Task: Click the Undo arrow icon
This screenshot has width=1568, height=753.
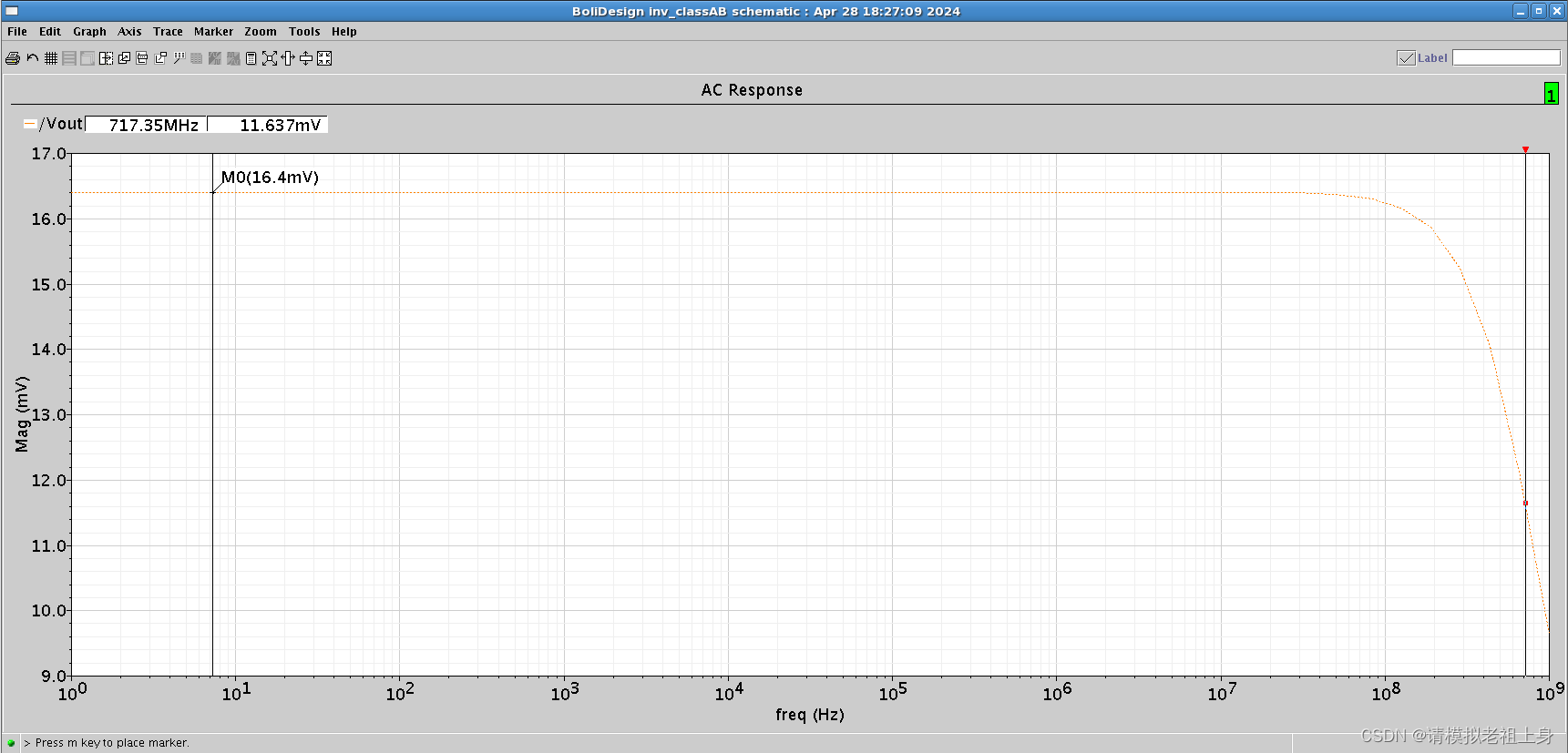Action: [33, 58]
